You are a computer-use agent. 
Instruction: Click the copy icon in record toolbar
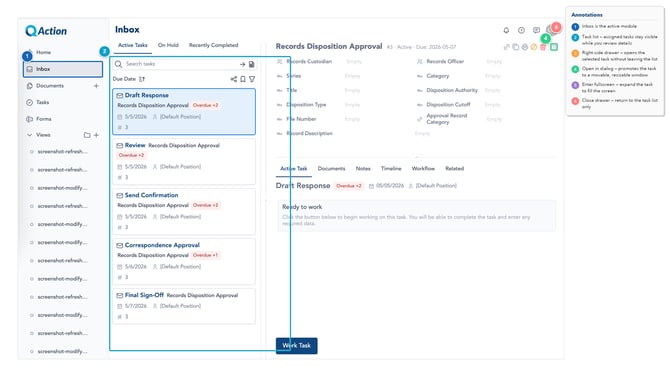tap(516, 47)
